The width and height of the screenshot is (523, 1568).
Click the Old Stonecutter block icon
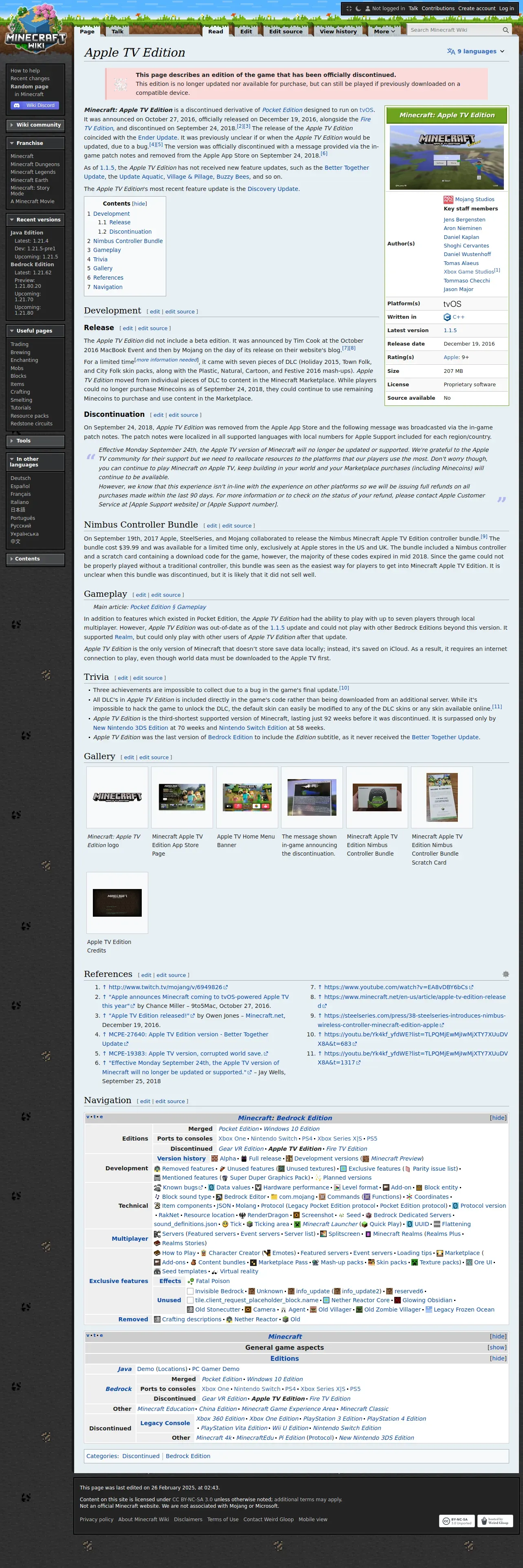190,1309
